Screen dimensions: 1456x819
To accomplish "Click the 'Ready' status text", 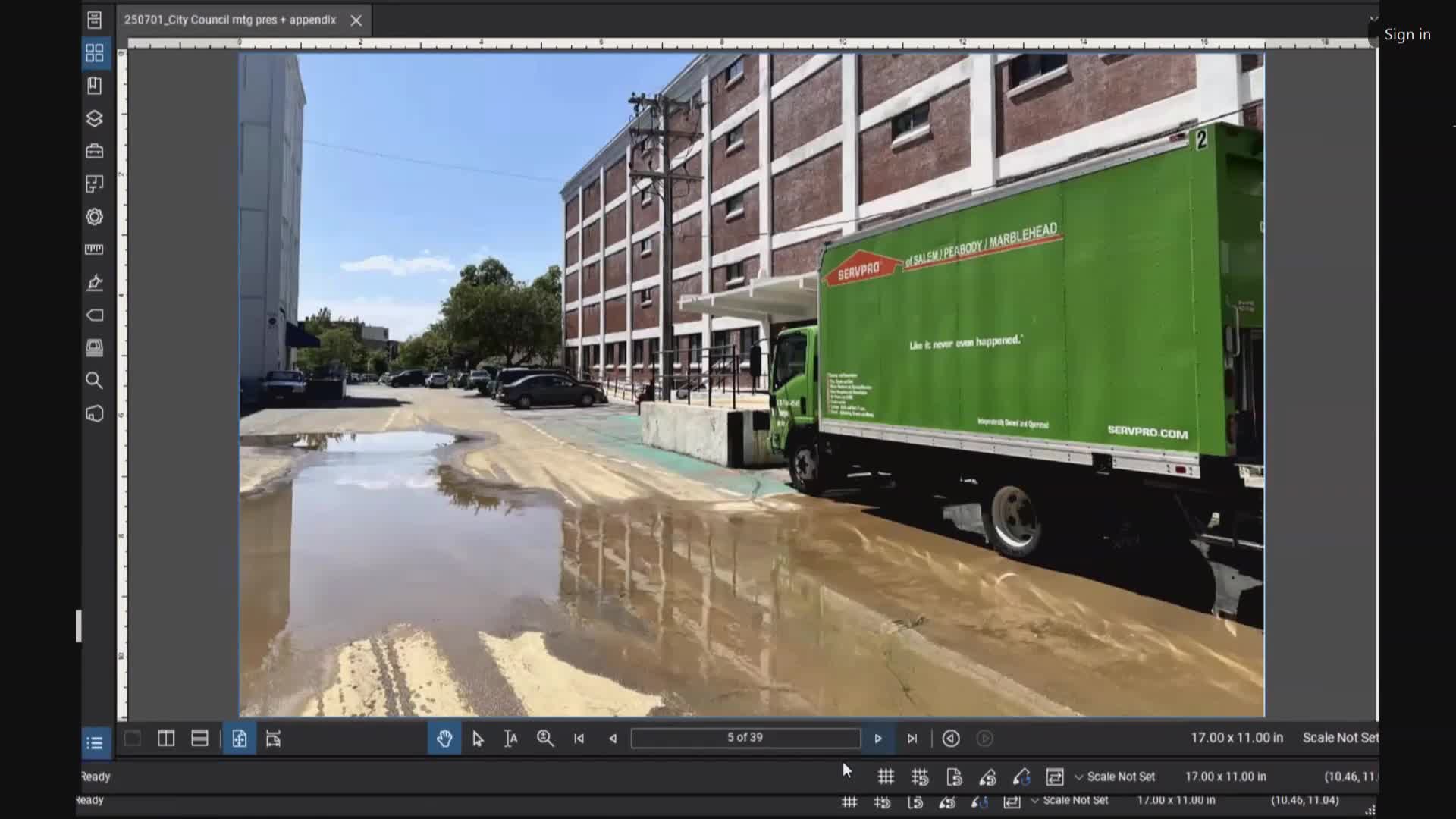I will [x=96, y=777].
